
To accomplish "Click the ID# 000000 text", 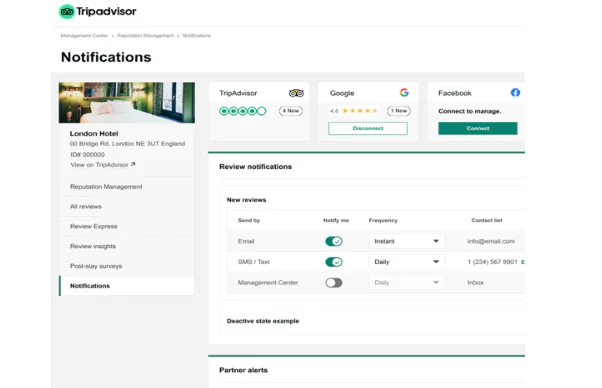I will click(x=87, y=154).
